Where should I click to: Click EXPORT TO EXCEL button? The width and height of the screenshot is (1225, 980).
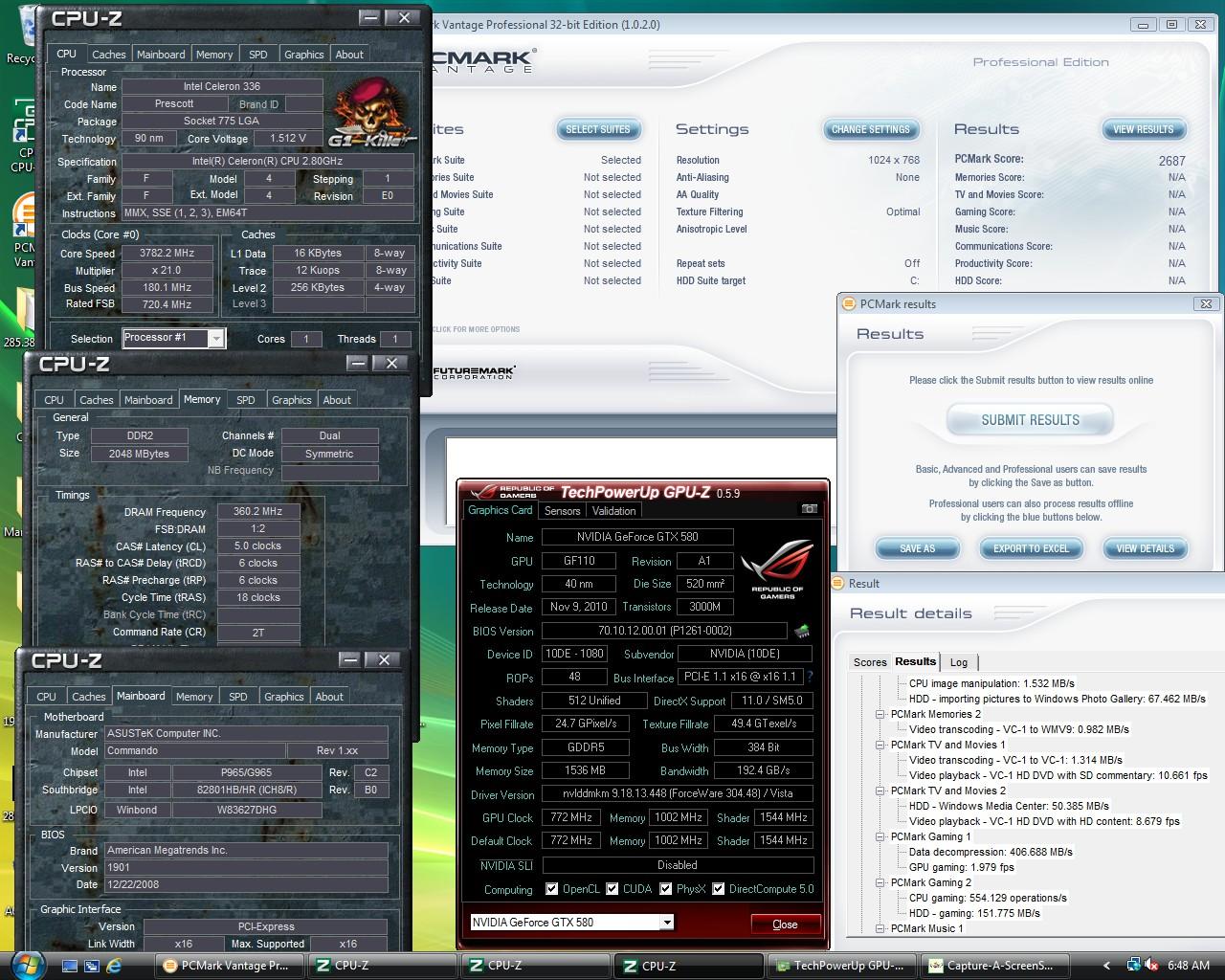(1031, 548)
